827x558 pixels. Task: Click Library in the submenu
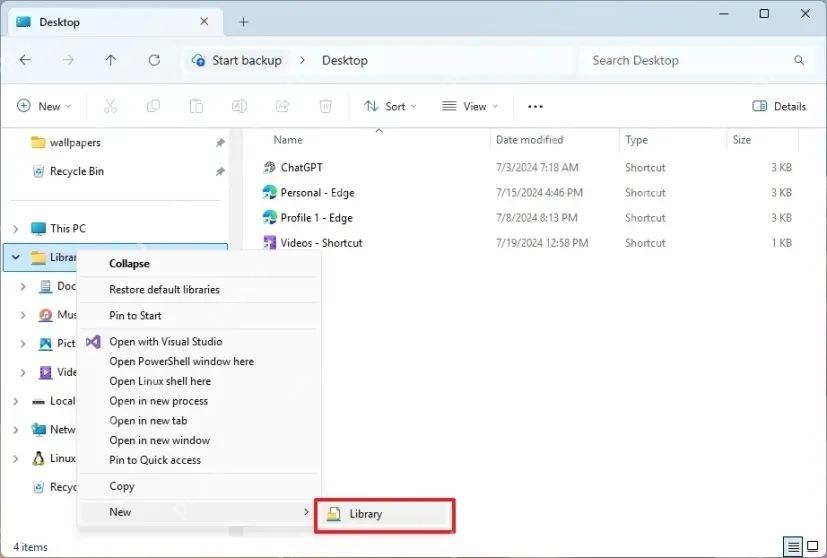(x=384, y=514)
